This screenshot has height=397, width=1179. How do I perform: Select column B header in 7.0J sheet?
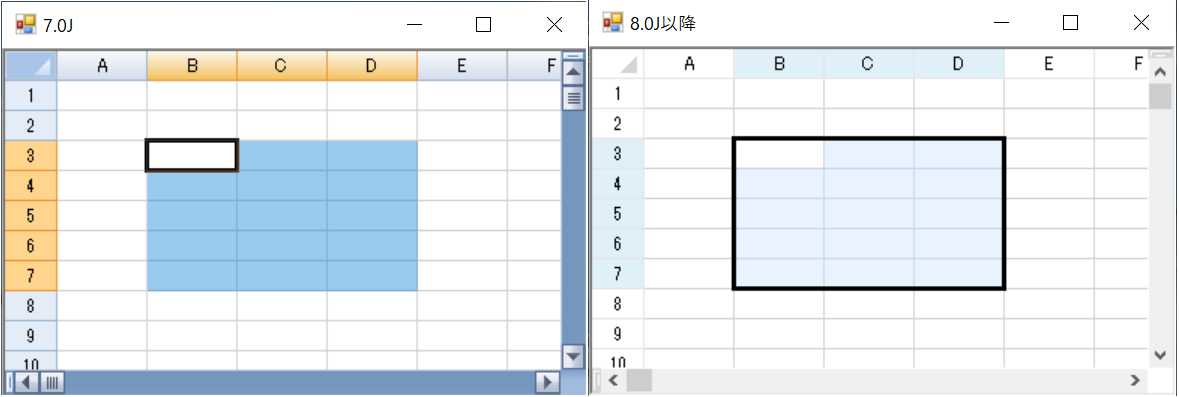pyautogui.click(x=192, y=66)
